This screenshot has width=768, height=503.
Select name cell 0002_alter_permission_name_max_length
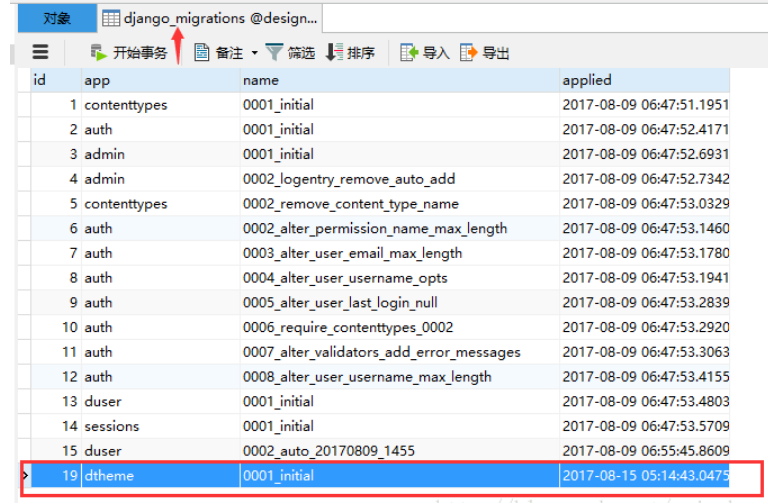pos(400,229)
